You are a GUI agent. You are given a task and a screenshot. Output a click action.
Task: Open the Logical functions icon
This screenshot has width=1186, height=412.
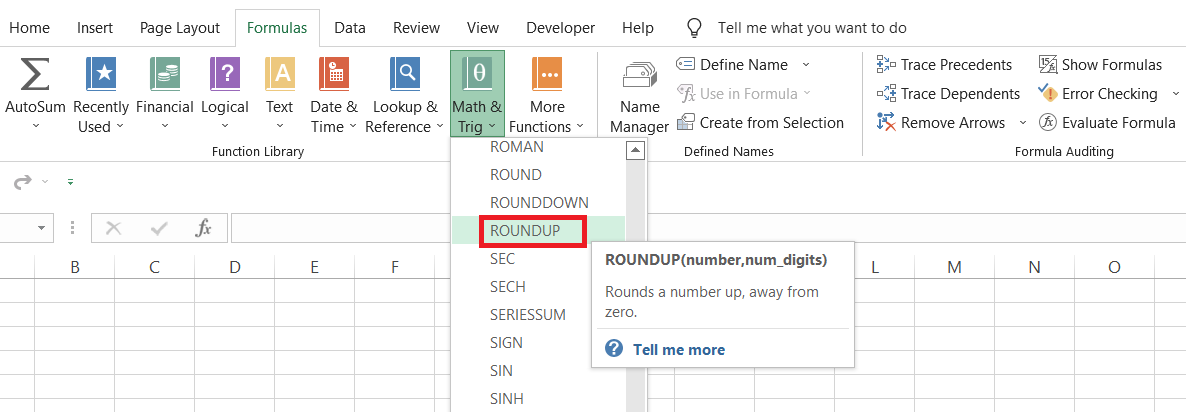225,75
